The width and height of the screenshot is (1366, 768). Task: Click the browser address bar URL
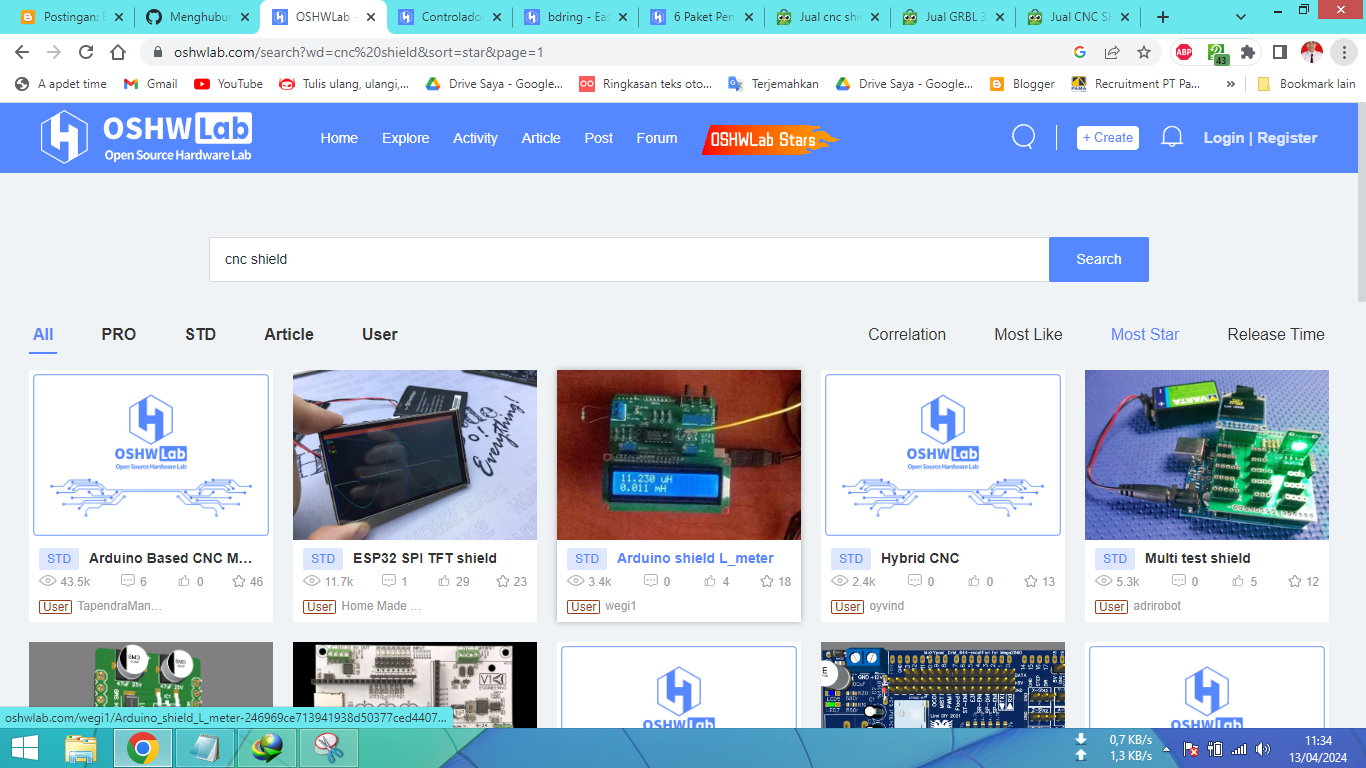tap(358, 52)
